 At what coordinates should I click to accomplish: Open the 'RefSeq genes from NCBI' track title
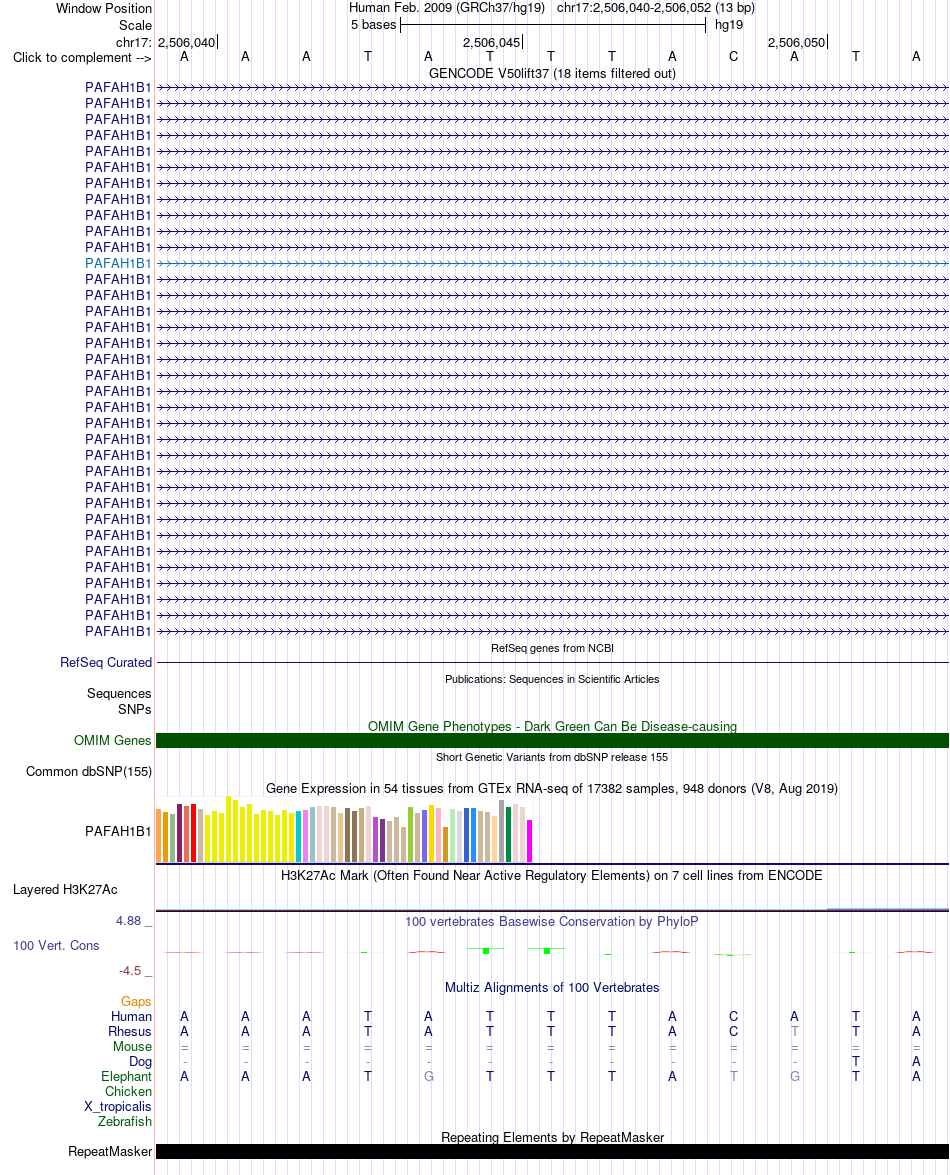[552, 648]
